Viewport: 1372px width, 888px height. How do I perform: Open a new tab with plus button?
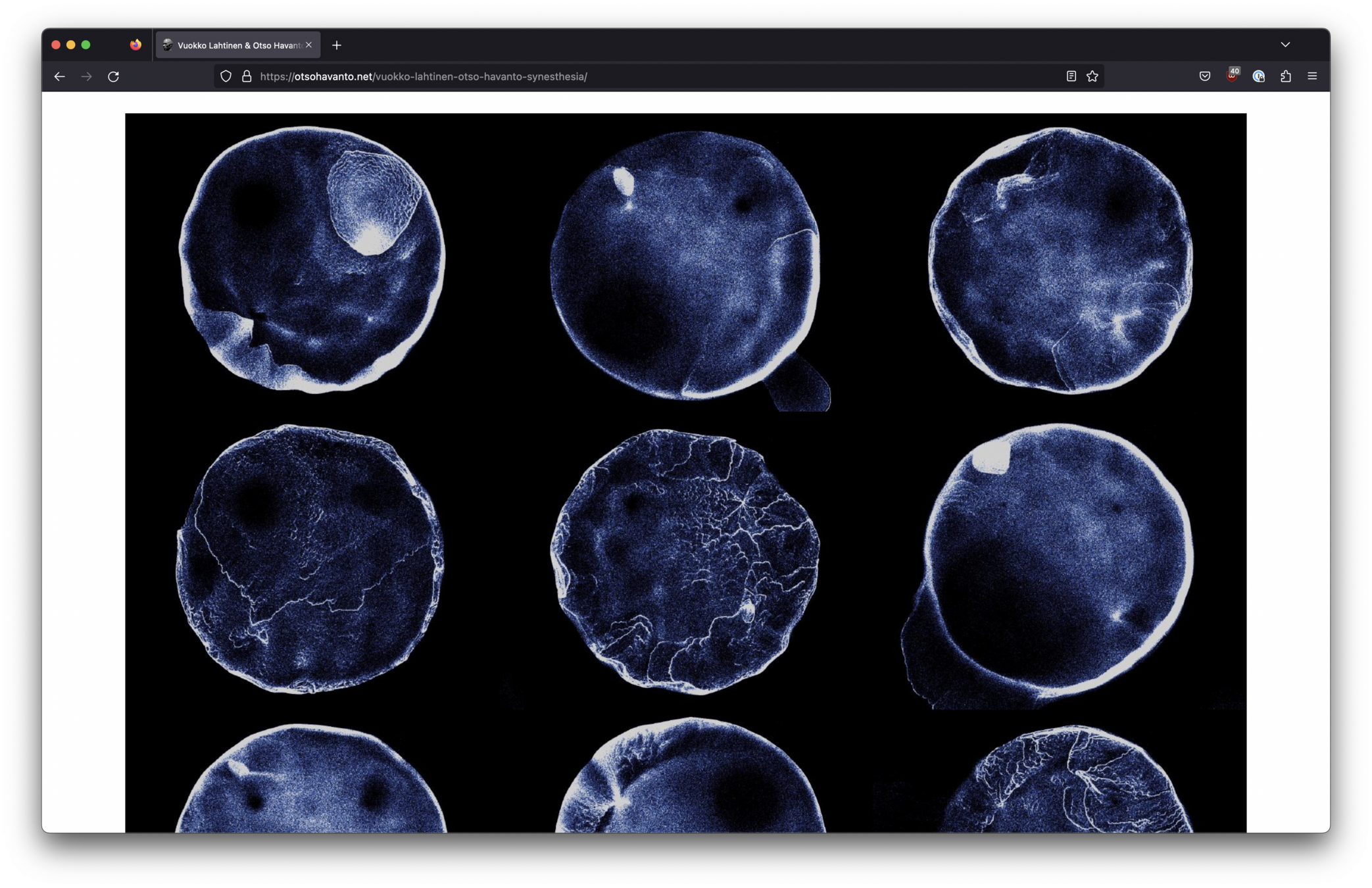pyautogui.click(x=337, y=45)
